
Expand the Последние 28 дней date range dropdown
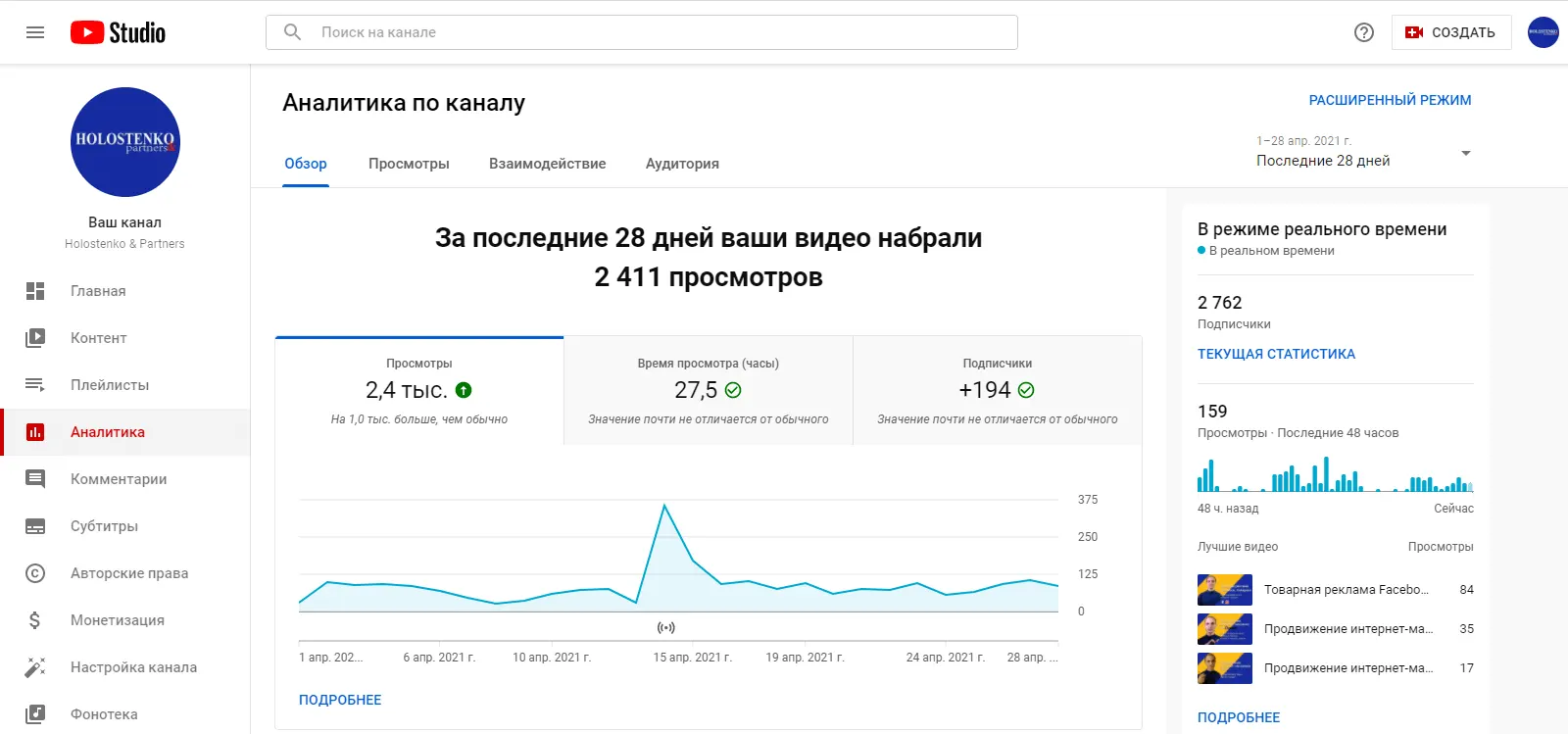click(x=1363, y=152)
